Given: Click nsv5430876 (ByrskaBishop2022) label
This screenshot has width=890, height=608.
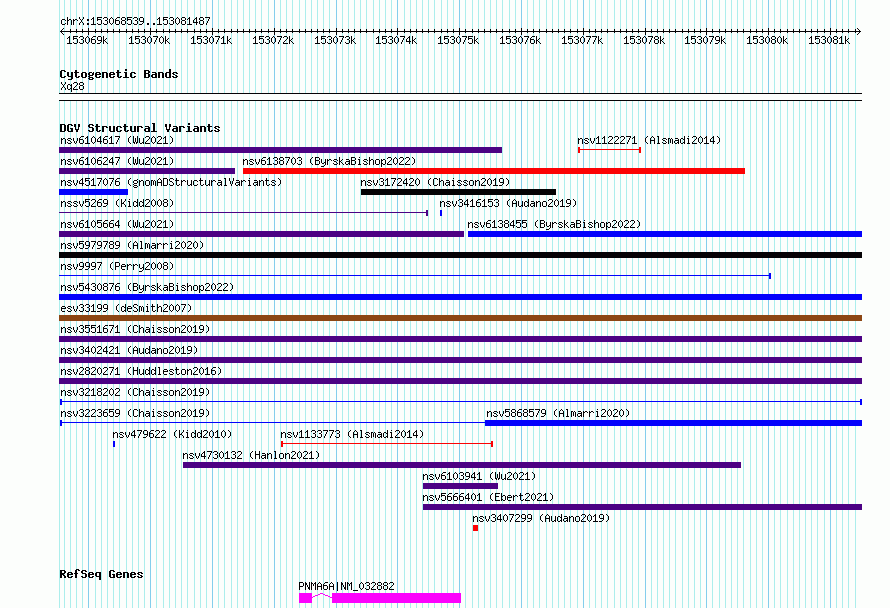Looking at the screenshot, I should tap(147, 287).
